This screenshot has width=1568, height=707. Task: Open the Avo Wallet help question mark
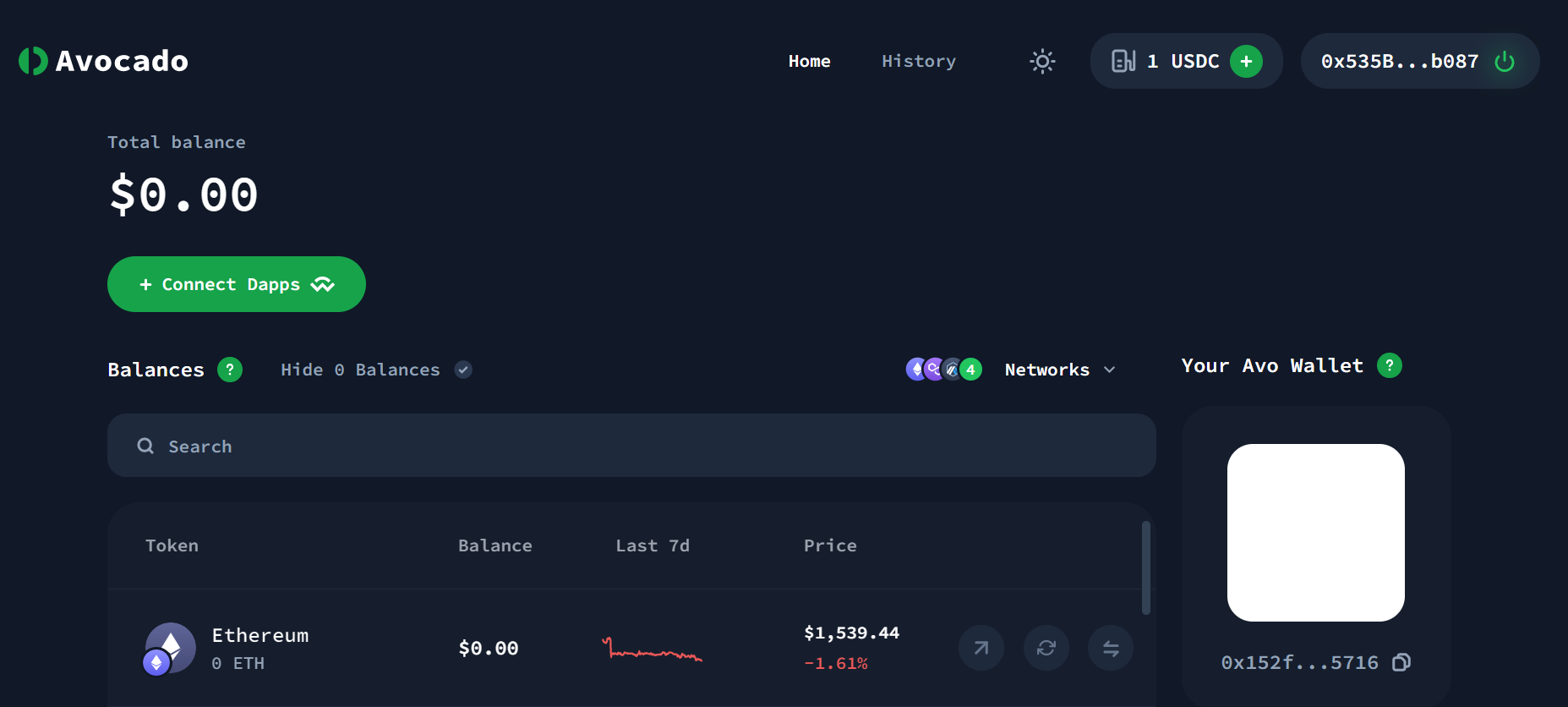1390,365
